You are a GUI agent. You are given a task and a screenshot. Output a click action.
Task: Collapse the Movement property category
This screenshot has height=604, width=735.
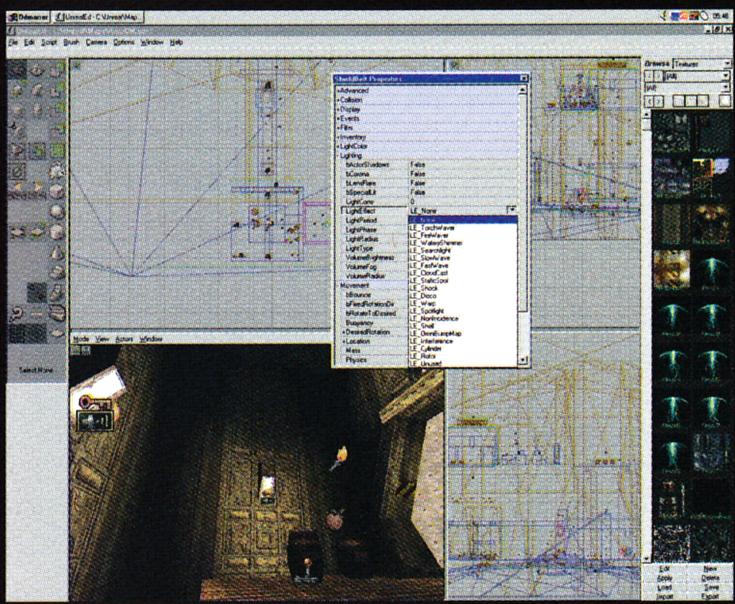point(353,285)
